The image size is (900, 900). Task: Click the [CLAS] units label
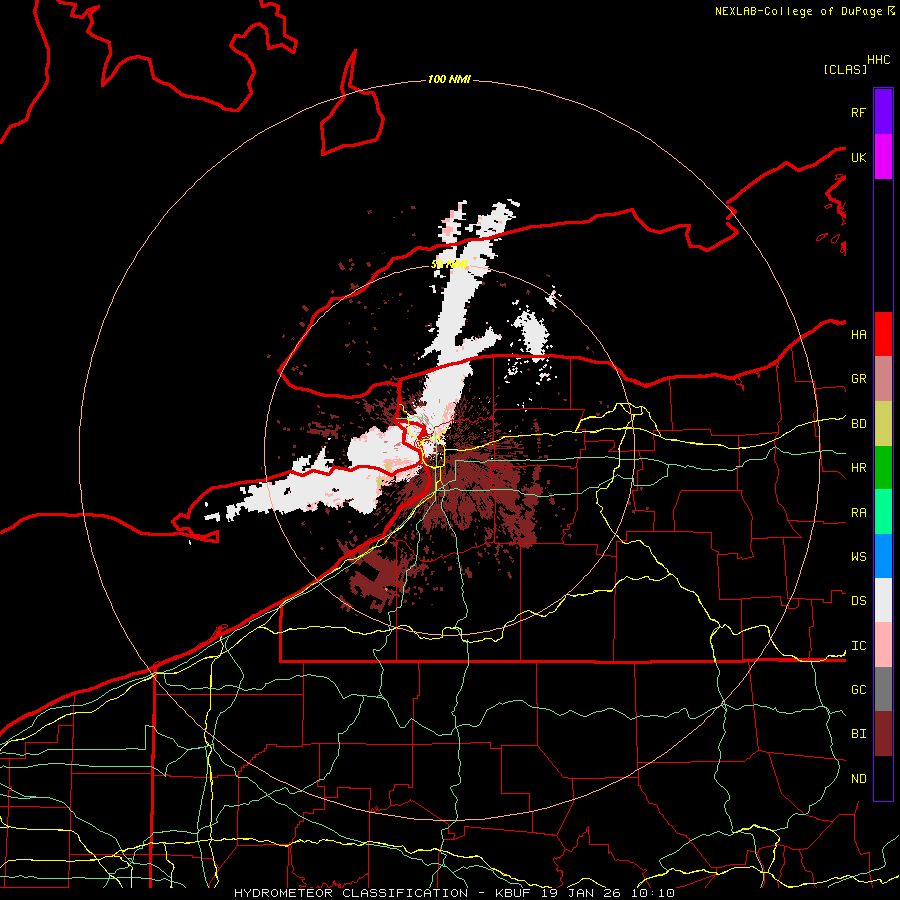[845, 69]
